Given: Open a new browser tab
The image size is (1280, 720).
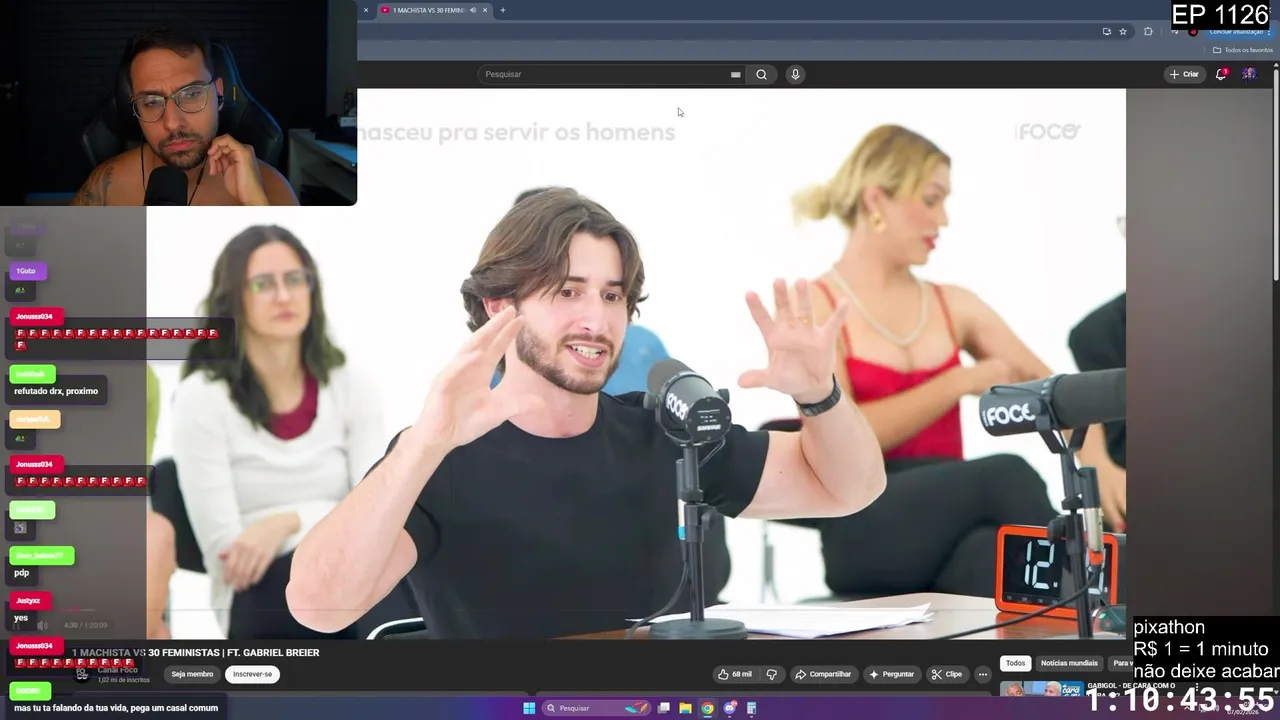Looking at the screenshot, I should point(502,10).
